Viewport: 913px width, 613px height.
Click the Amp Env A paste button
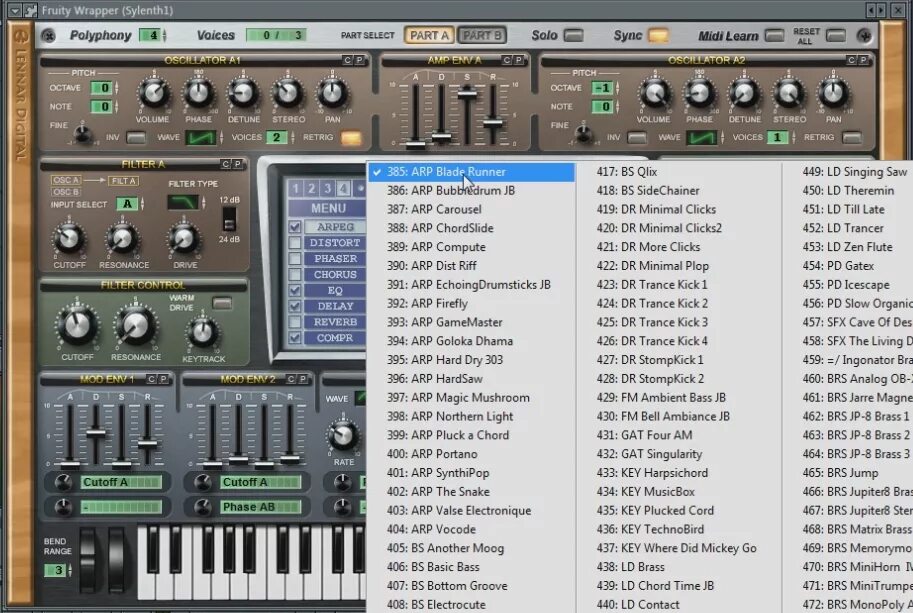(x=518, y=60)
